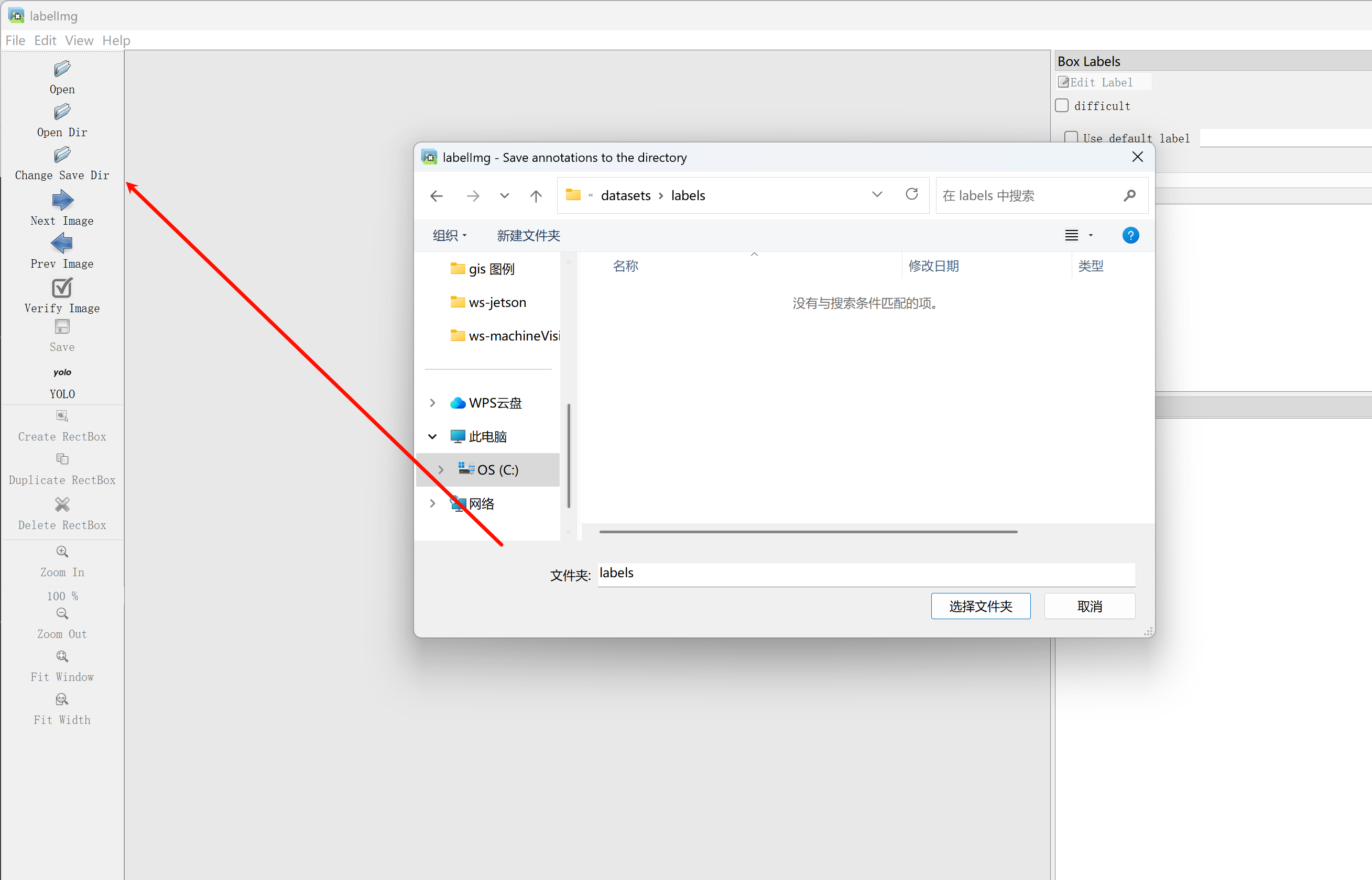This screenshot has width=1372, height=880.
Task: Open the address bar path dropdown
Action: pyautogui.click(x=876, y=195)
